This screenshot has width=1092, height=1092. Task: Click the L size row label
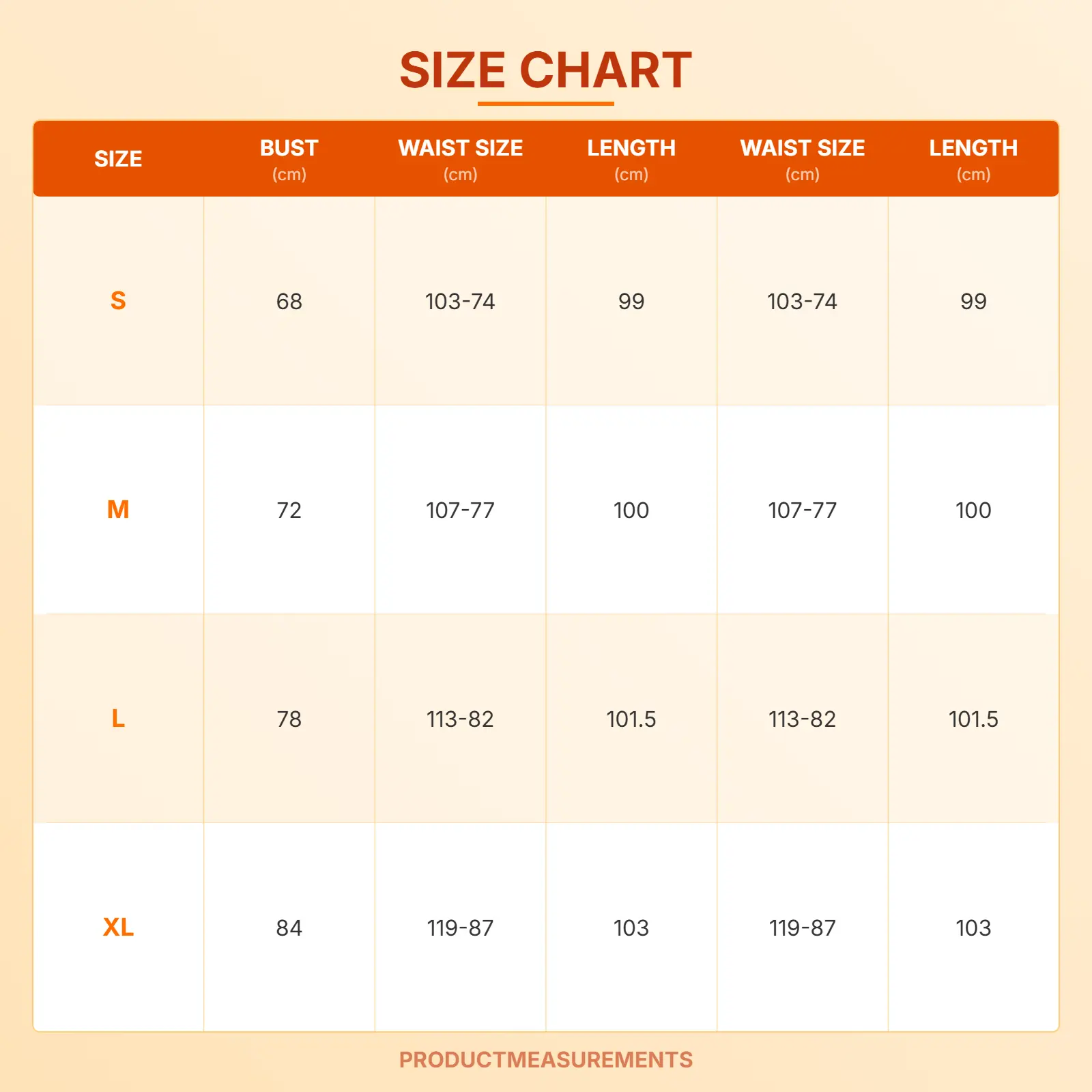coord(118,719)
